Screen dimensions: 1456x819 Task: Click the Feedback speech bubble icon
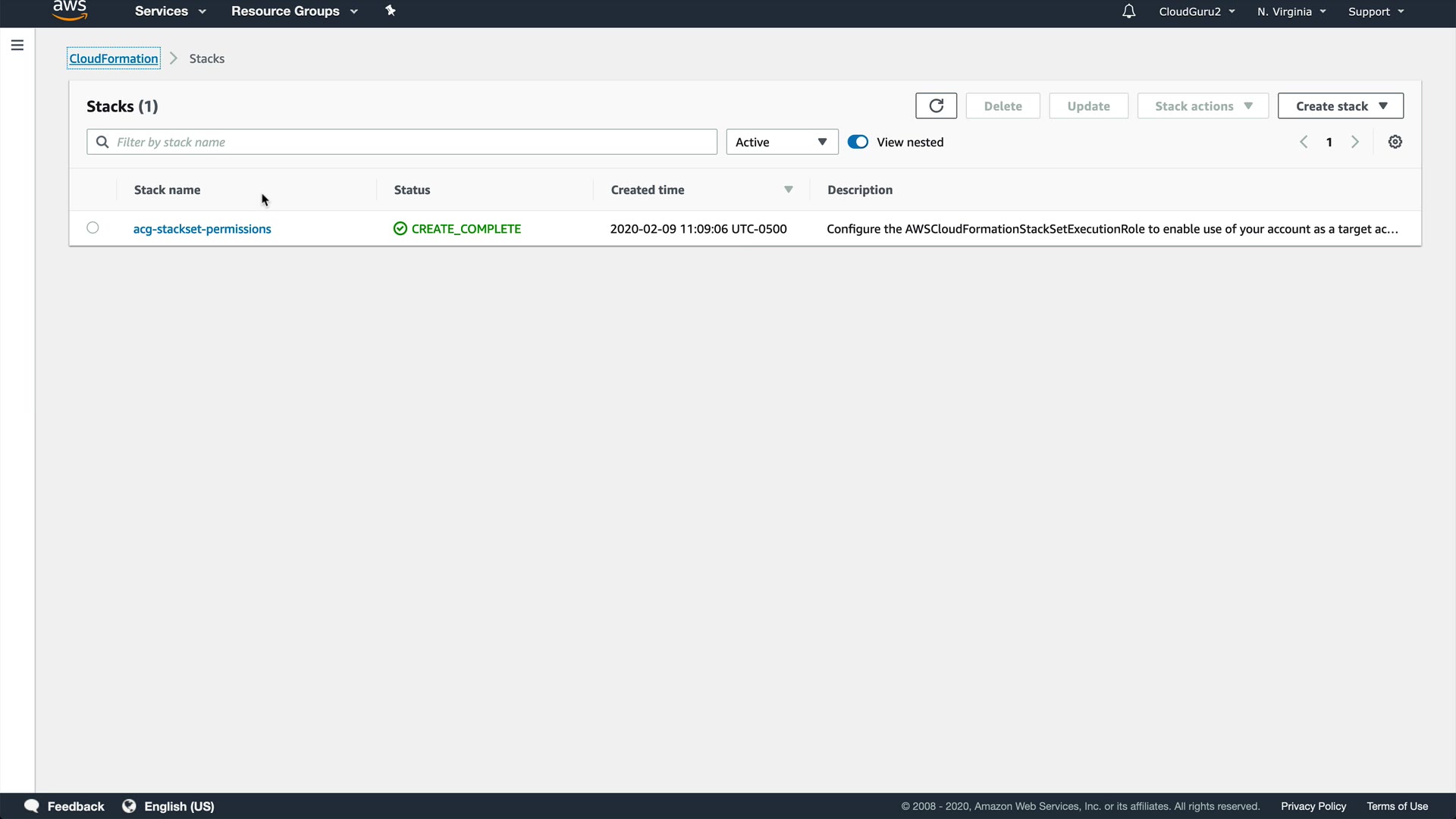[x=32, y=806]
